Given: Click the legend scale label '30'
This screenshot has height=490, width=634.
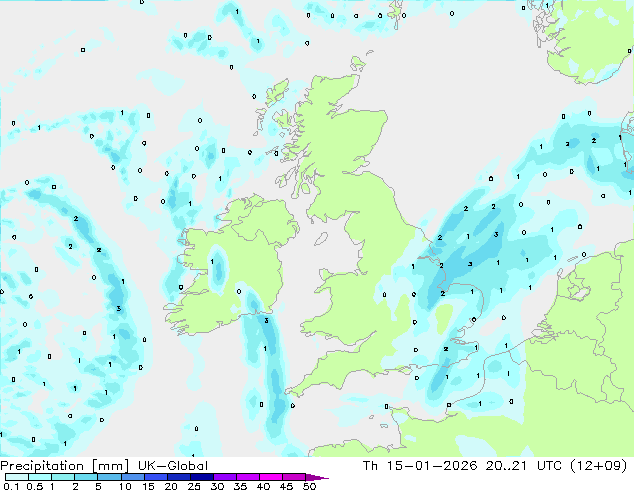Looking at the screenshot, I should pyautogui.click(x=217, y=486).
